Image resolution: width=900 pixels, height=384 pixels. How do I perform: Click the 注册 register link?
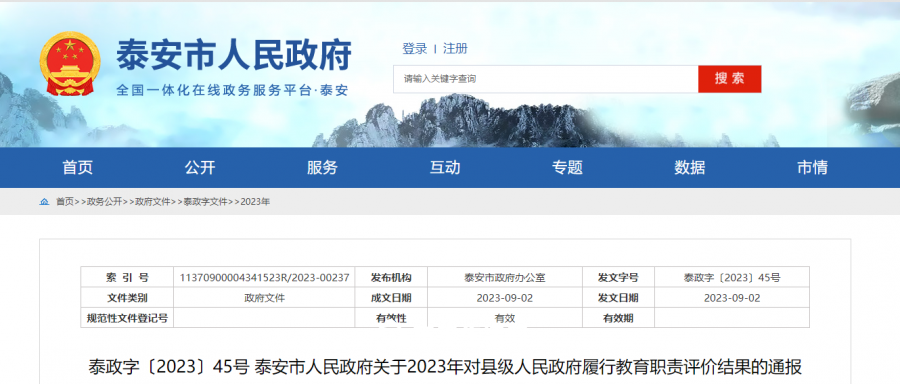(455, 49)
